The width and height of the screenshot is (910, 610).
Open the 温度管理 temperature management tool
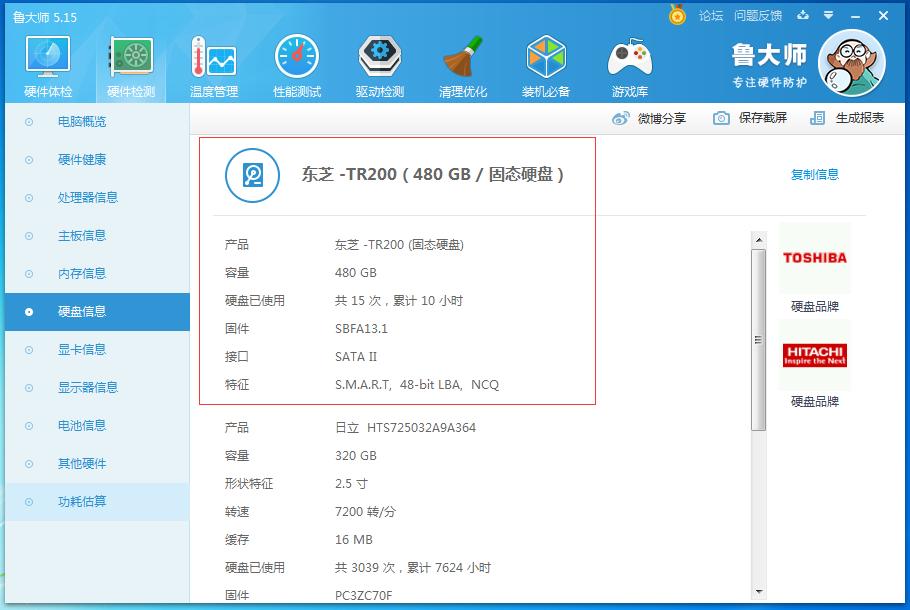coord(213,63)
